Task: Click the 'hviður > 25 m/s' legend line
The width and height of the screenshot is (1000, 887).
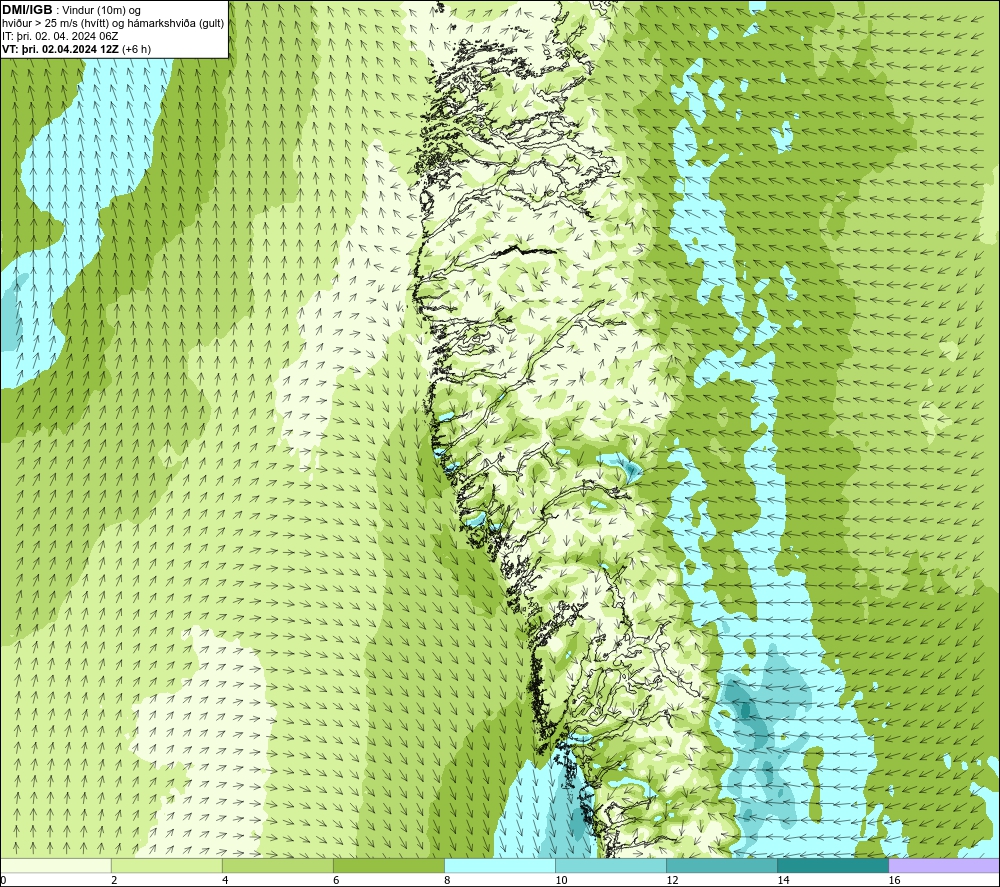Action: tap(113, 24)
